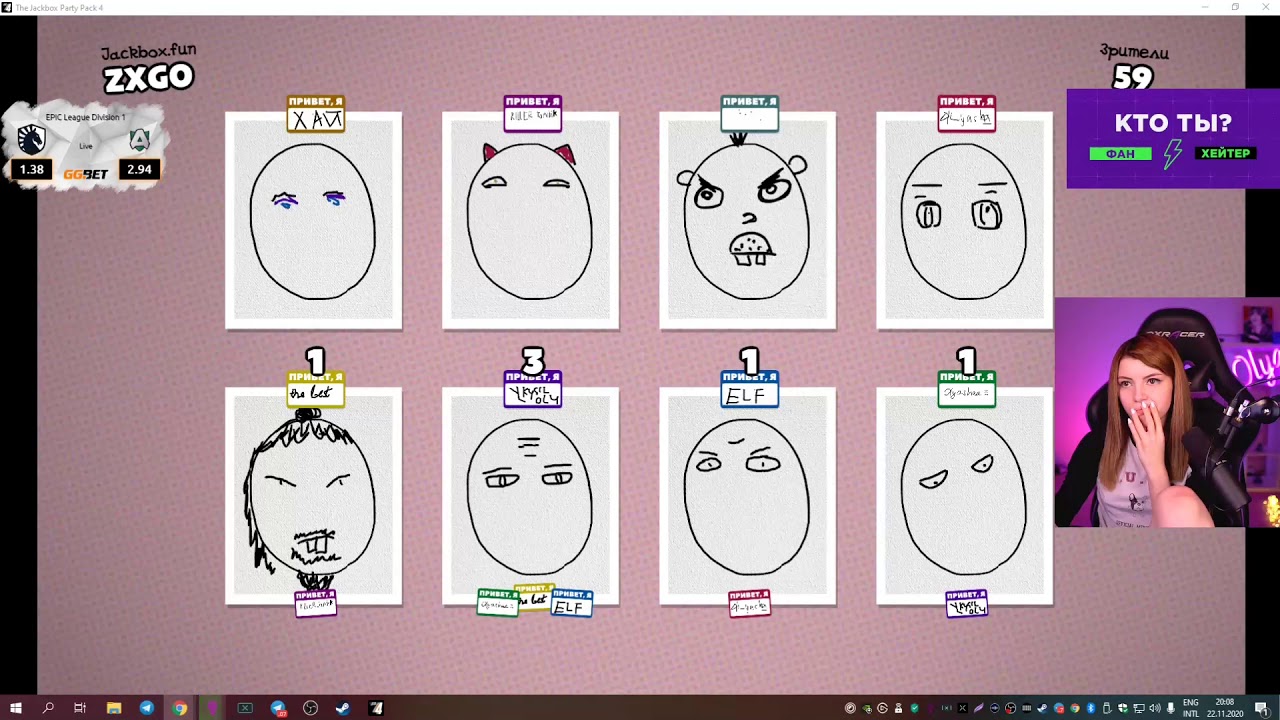Open clock showing 20:08 22.11.2020
Image resolution: width=1280 pixels, height=720 pixels.
[x=1224, y=708]
